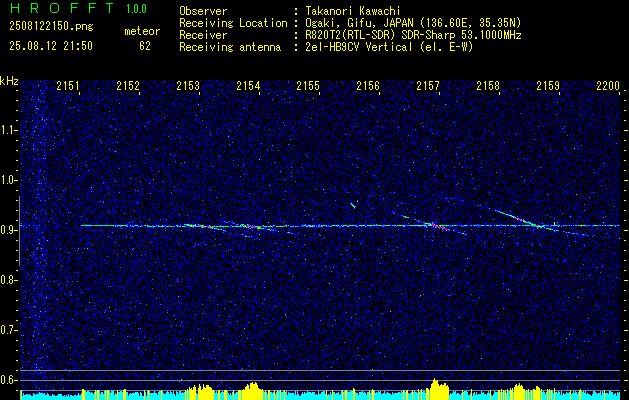This screenshot has height=400, width=629.
Task: Click time marker 2158
Action: pos(488,85)
